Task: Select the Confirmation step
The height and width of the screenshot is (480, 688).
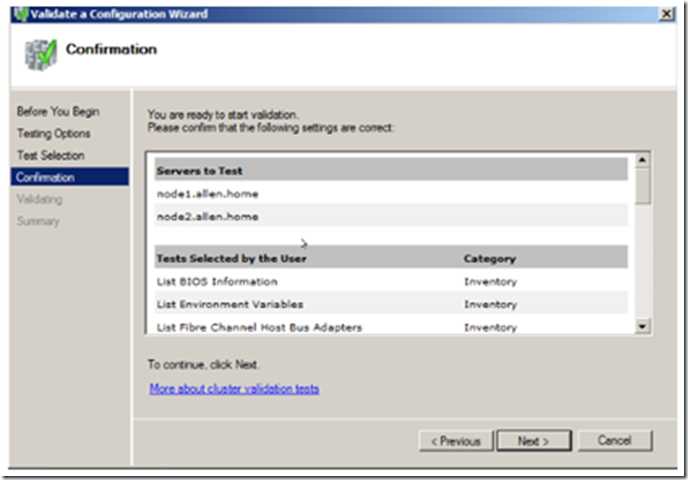Action: 70,177
